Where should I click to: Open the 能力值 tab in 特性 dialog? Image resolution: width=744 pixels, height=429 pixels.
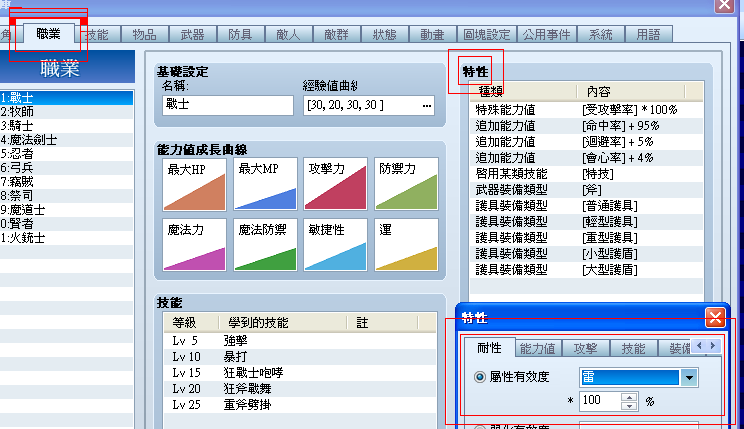pos(538,349)
